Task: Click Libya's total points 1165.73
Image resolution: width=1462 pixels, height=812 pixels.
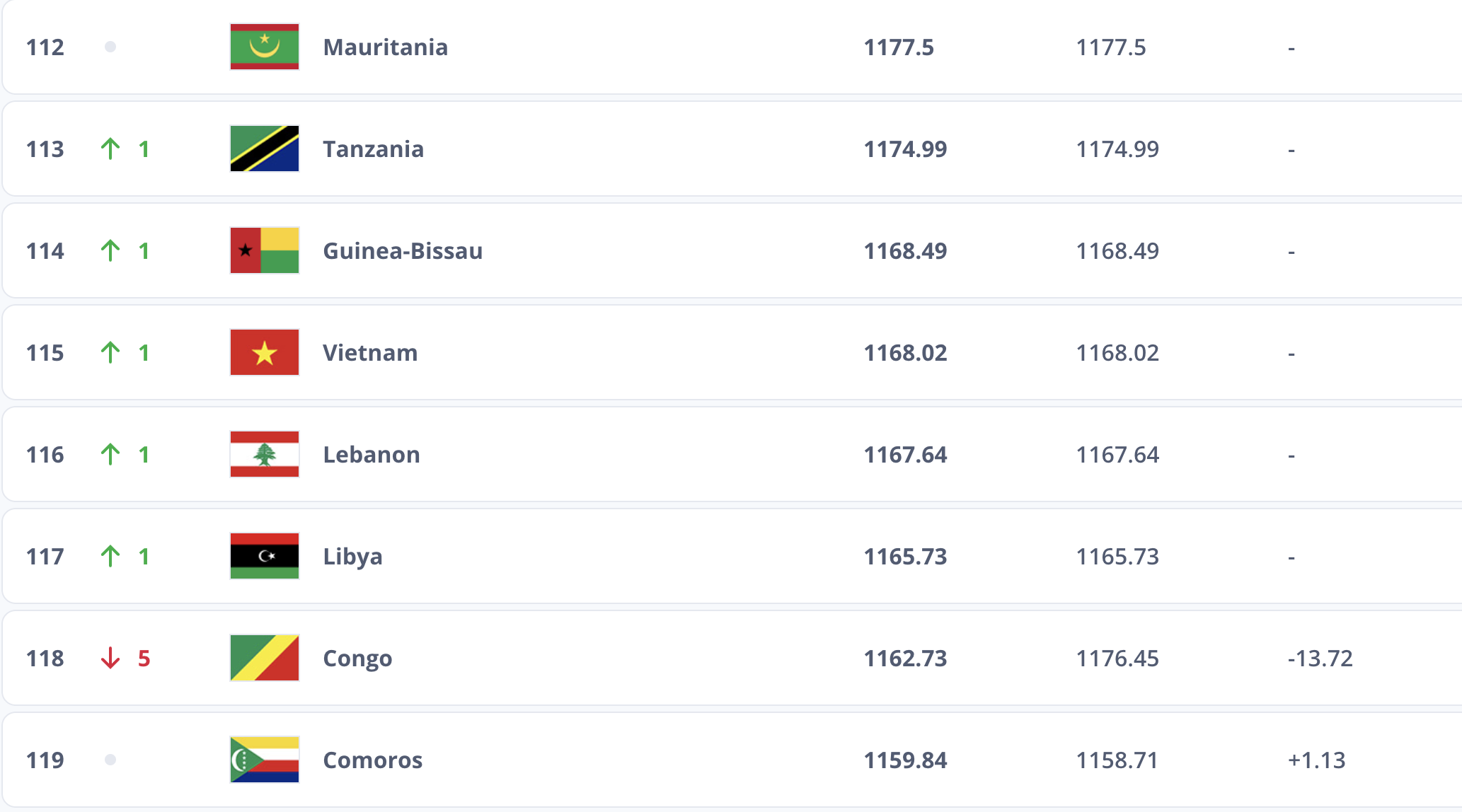Action: [905, 557]
